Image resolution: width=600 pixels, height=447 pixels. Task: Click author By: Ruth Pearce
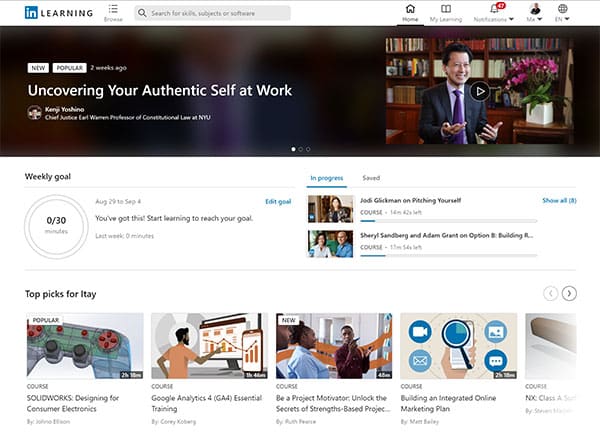[296, 422]
